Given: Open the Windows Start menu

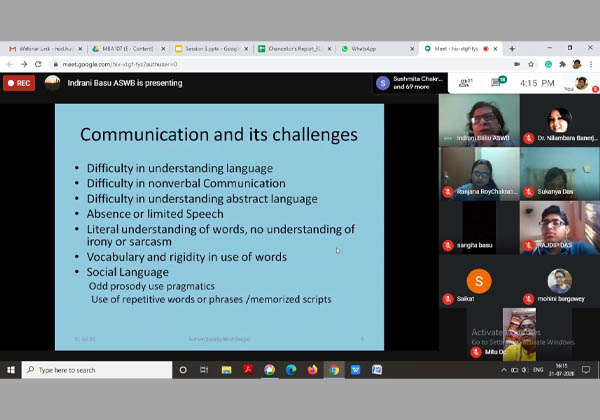Looking at the screenshot, I should (x=11, y=370).
